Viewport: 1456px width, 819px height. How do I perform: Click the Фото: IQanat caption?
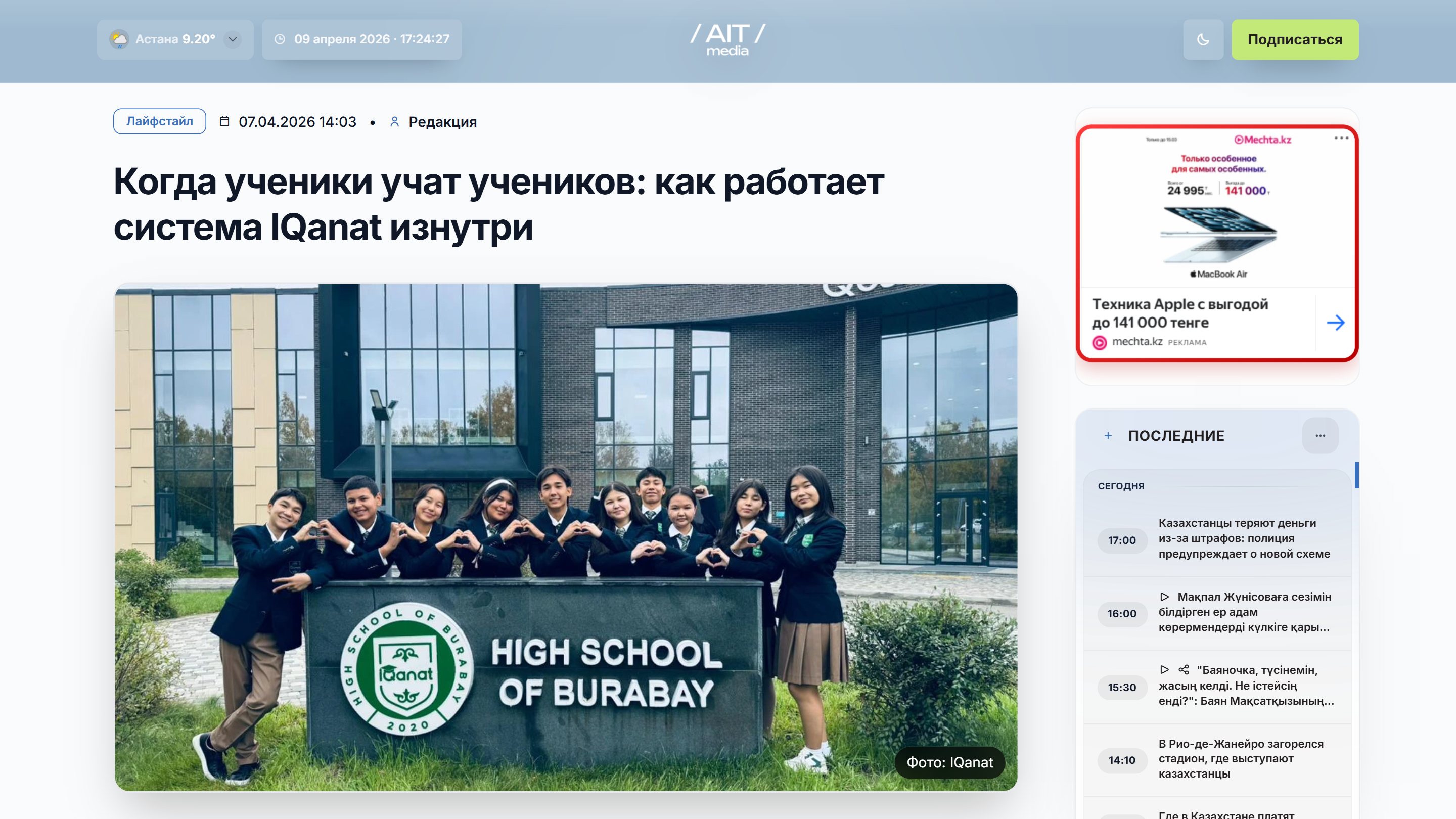[x=949, y=762]
